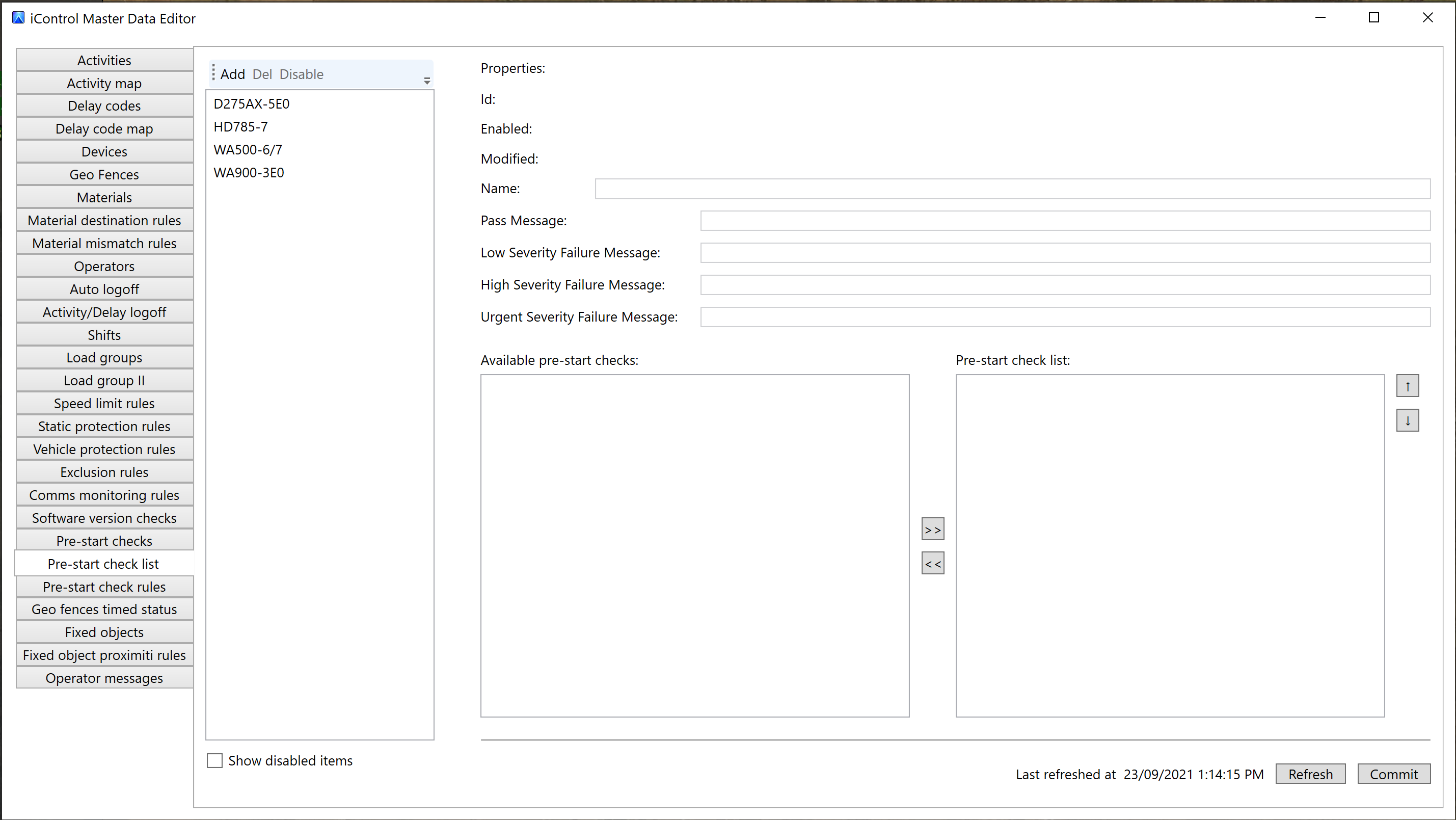Open the Fixed objects tab
The image size is (1456, 820).
pyautogui.click(x=104, y=632)
